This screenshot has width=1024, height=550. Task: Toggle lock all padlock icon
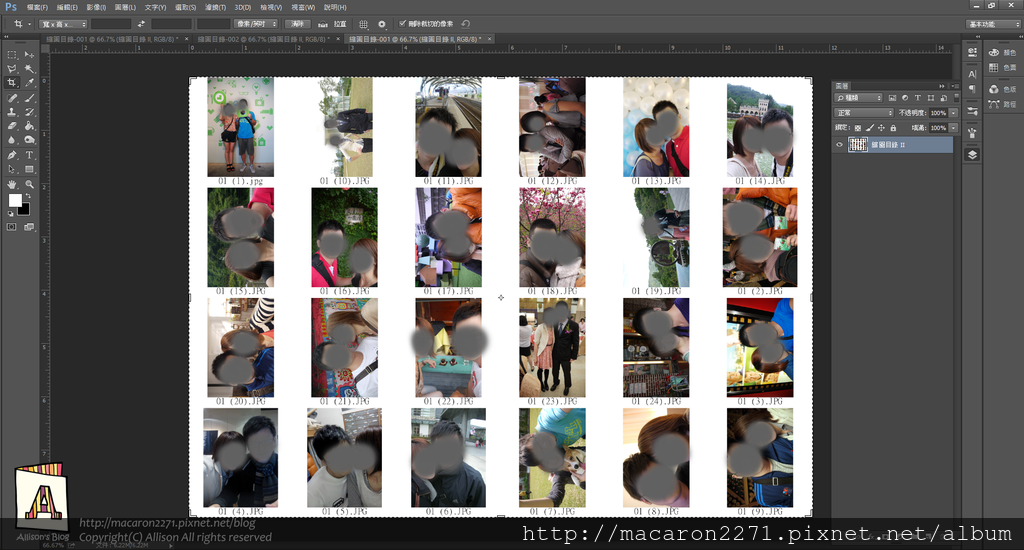point(893,128)
